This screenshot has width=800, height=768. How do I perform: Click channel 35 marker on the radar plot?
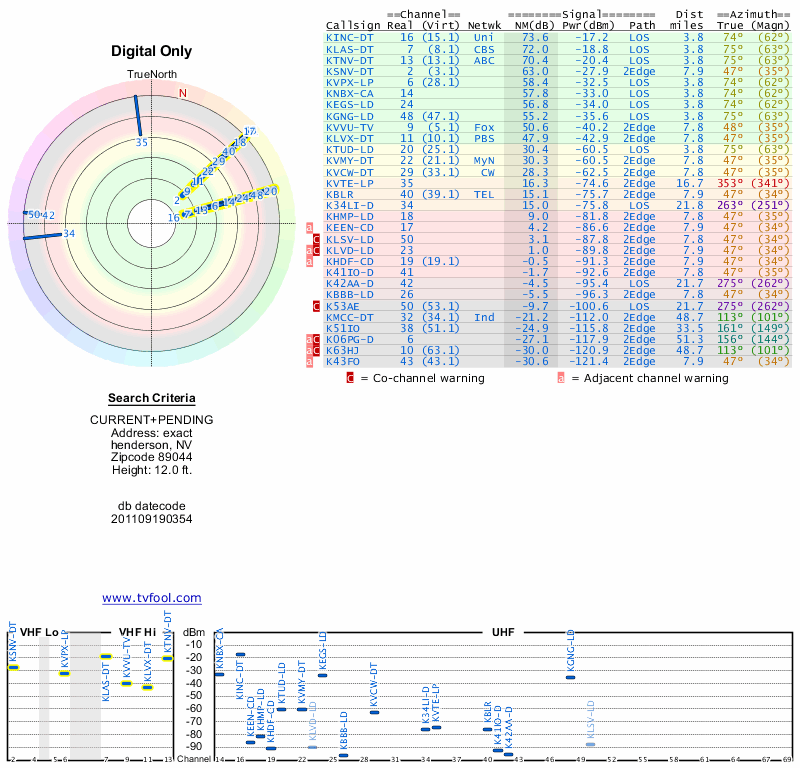141,142
